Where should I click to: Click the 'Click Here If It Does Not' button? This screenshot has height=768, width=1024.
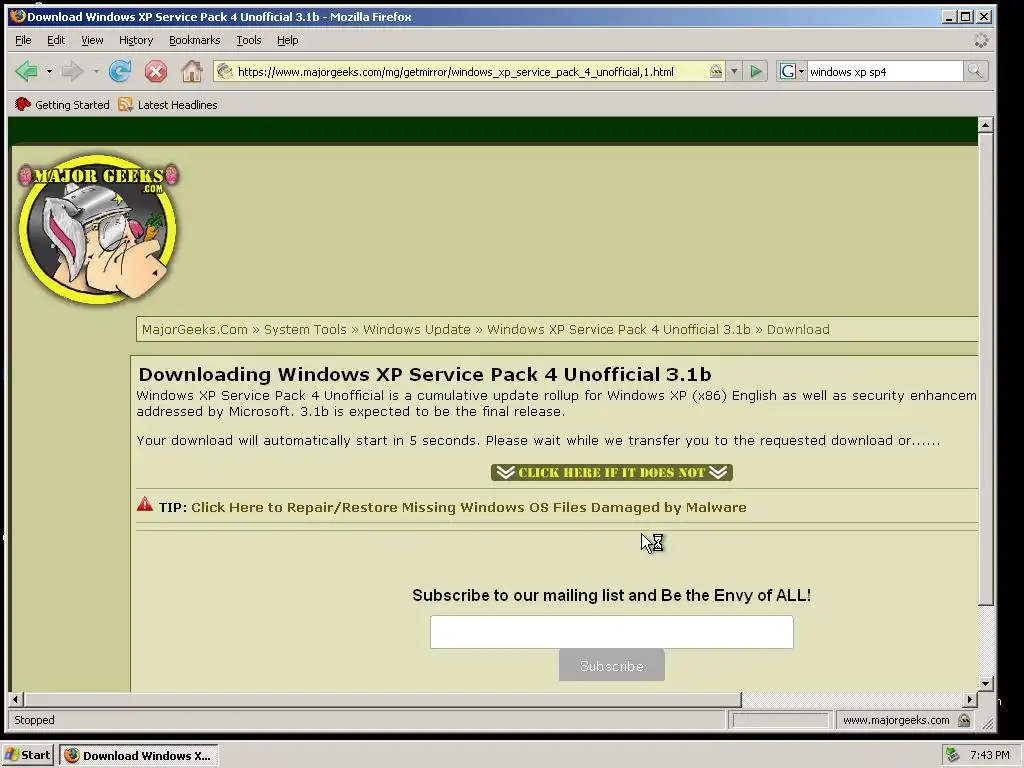tap(612, 472)
